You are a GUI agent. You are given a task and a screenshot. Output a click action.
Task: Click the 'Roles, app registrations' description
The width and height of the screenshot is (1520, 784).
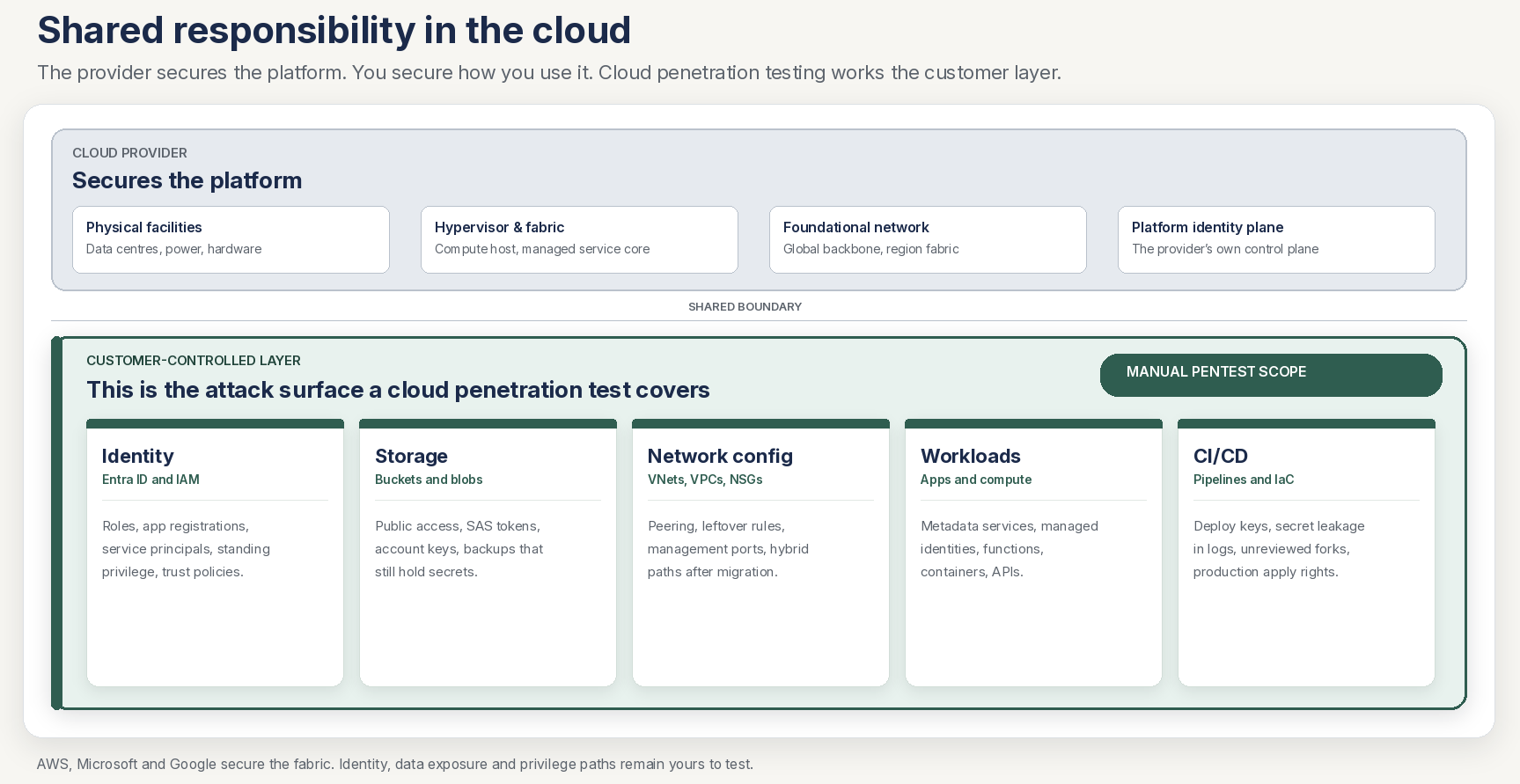click(x=186, y=549)
